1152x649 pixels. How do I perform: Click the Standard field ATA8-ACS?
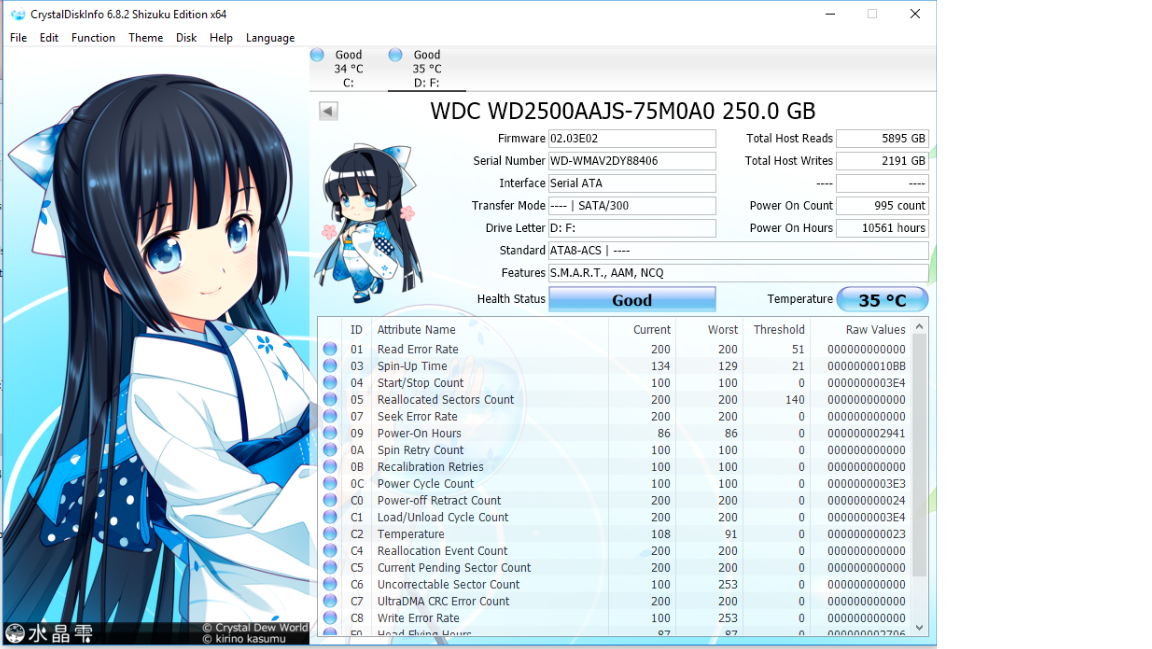tap(738, 251)
